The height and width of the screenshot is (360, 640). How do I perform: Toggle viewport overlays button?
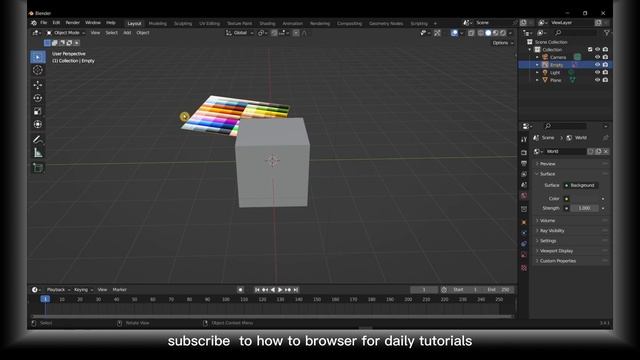point(454,33)
